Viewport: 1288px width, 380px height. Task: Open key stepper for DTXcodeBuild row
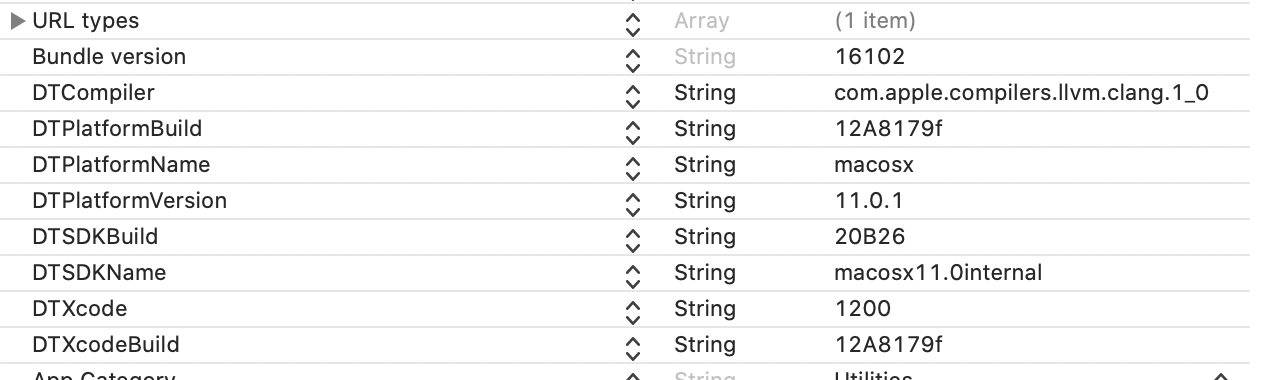[x=631, y=345]
